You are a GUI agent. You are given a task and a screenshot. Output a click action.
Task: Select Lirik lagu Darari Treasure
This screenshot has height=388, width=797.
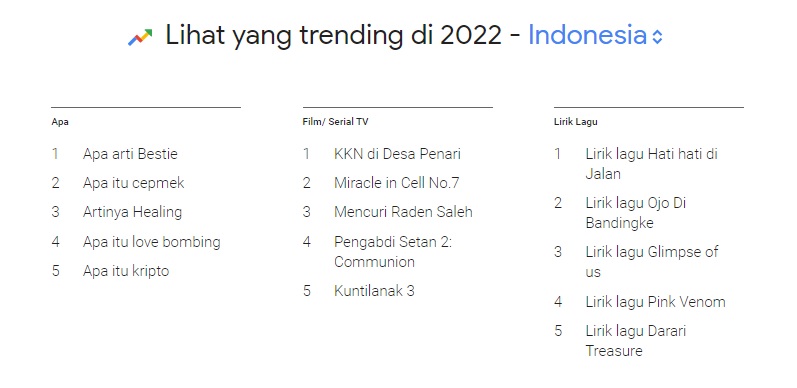[636, 341]
